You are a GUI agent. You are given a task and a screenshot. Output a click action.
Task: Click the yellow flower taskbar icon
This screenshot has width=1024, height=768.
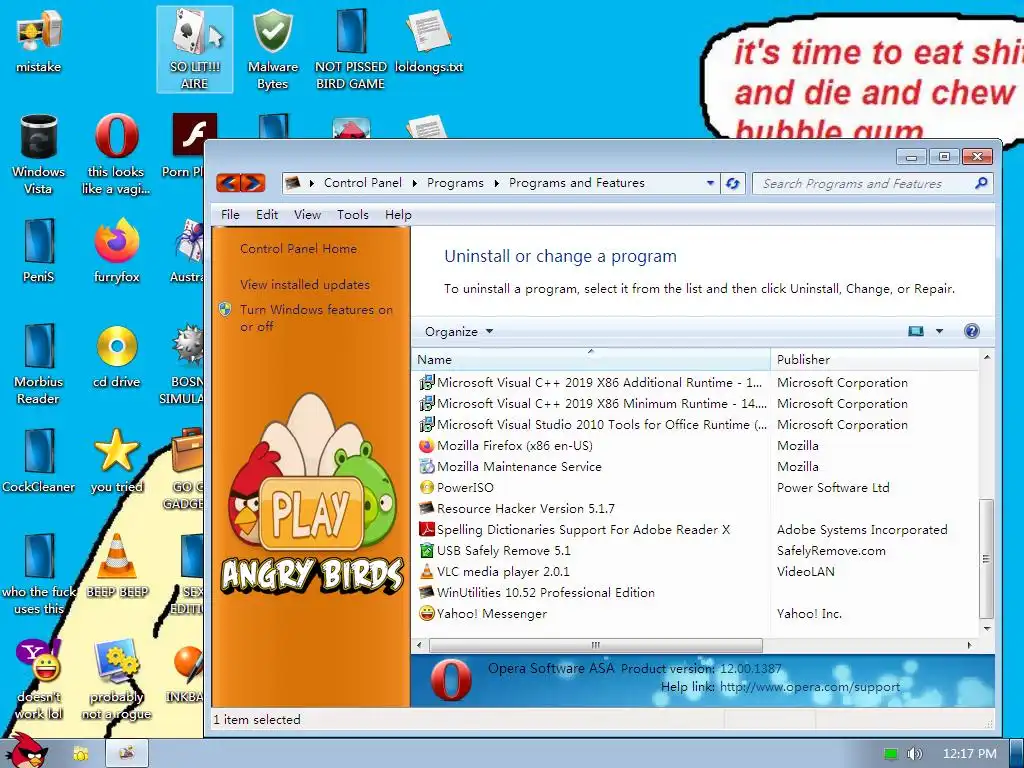(81, 754)
